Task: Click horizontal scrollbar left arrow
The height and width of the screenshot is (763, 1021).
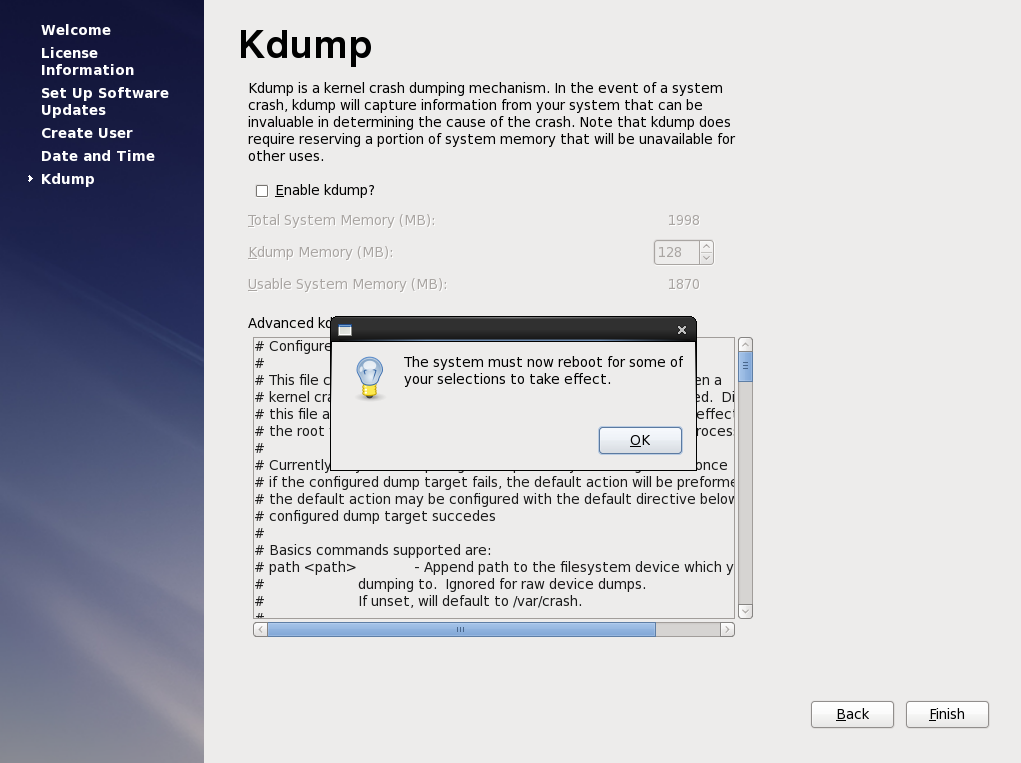Action: click(x=260, y=630)
